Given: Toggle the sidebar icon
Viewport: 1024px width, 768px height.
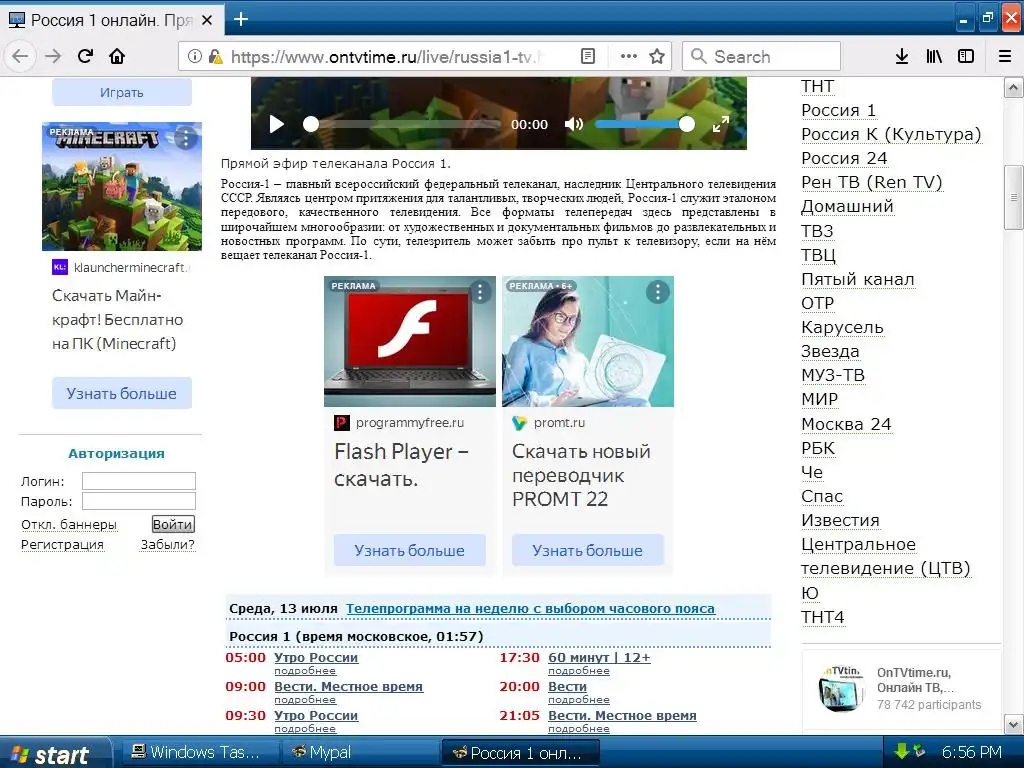Looking at the screenshot, I should (x=966, y=57).
